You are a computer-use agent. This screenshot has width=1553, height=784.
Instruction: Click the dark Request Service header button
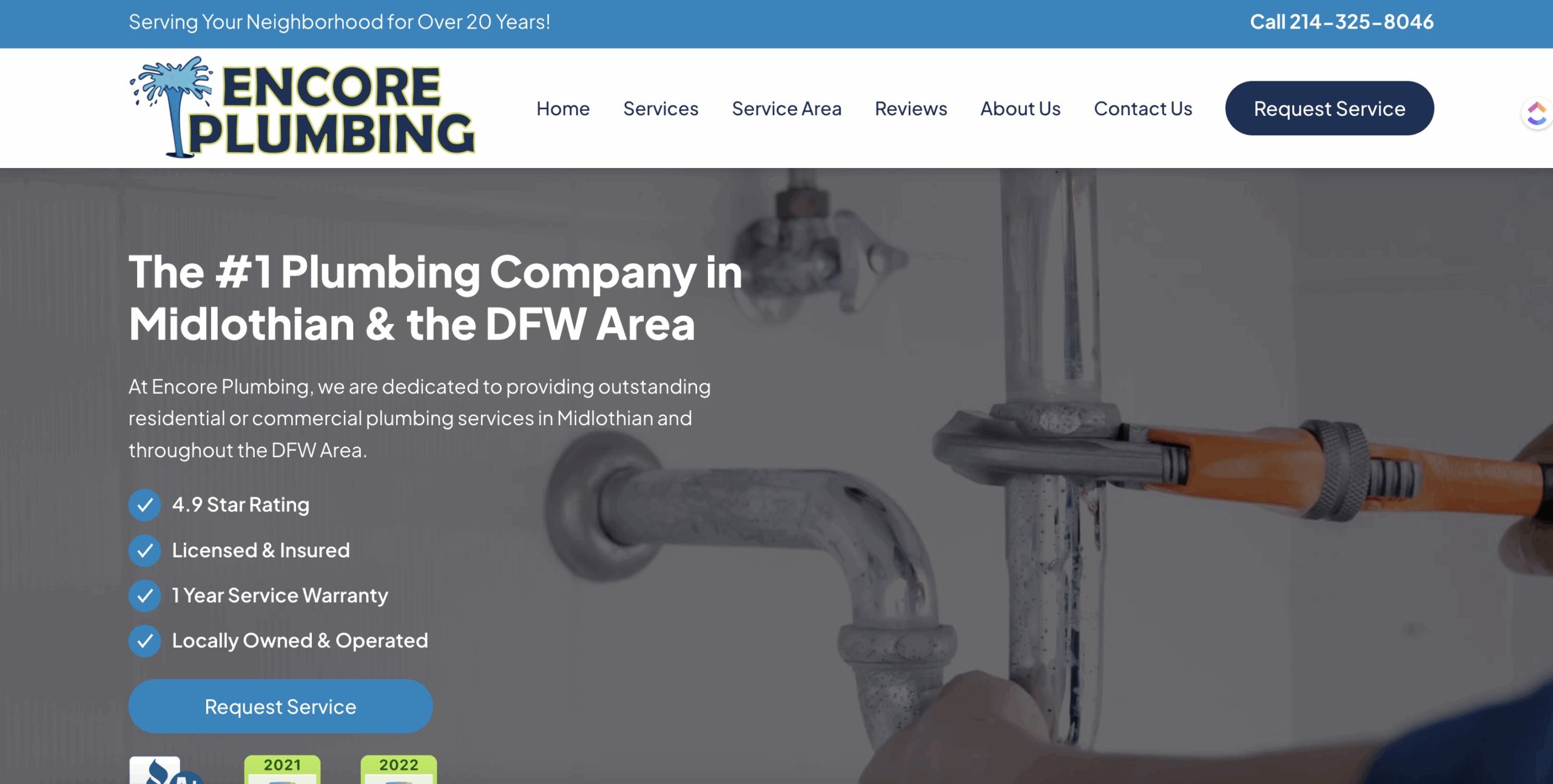click(1330, 108)
